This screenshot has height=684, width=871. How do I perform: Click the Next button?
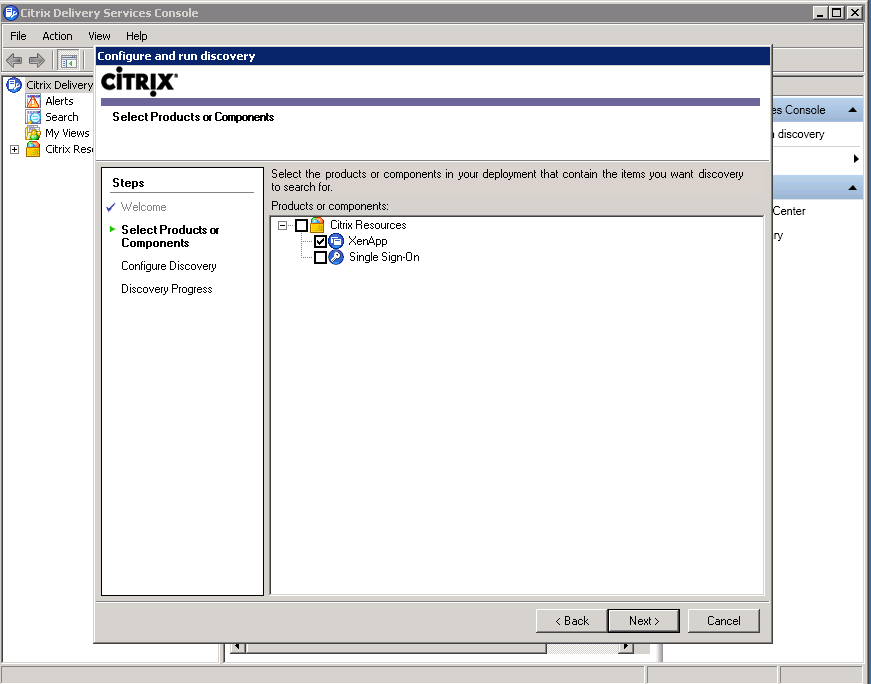[643, 621]
